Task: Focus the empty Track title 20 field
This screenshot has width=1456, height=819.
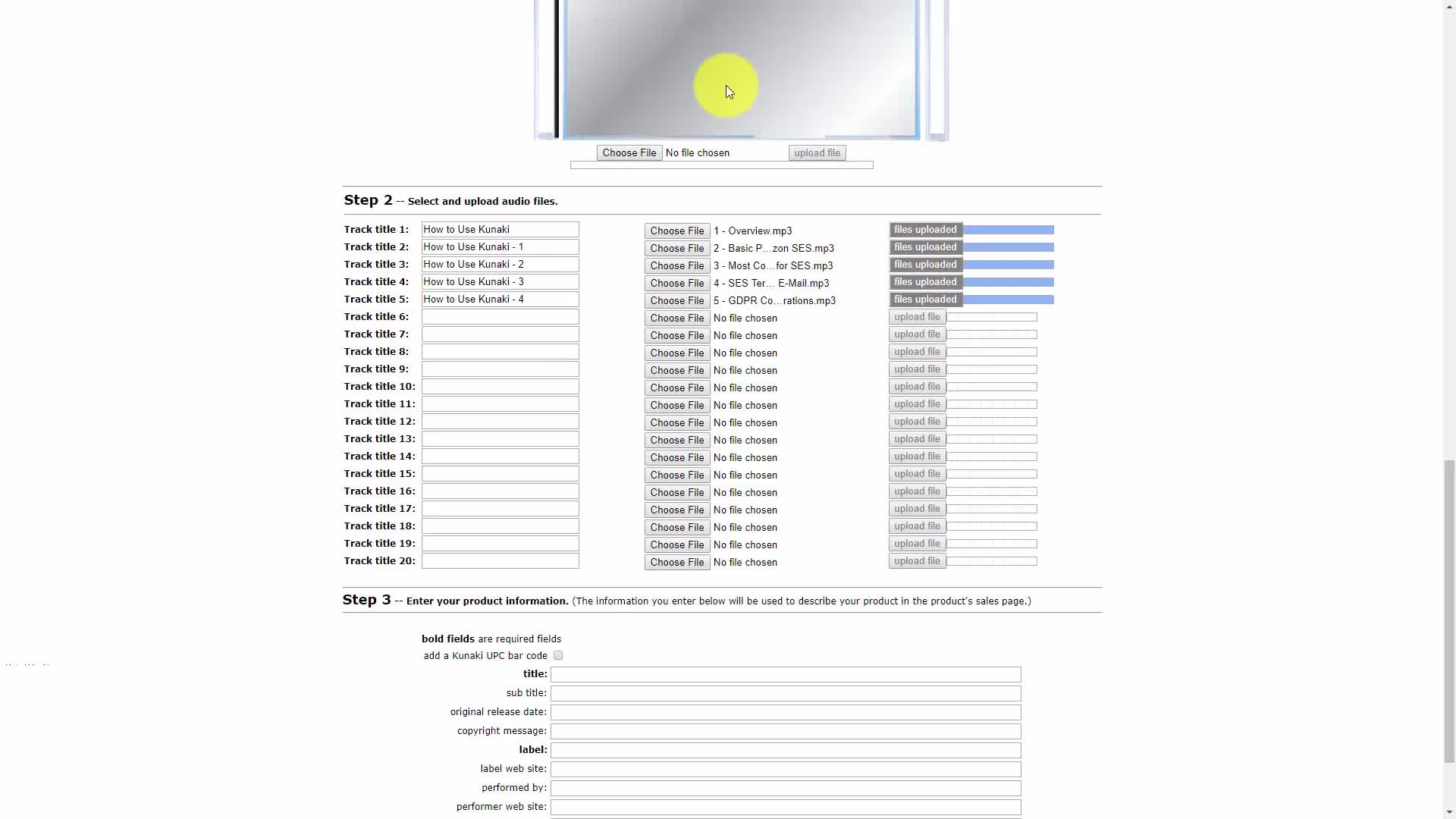Action: click(500, 560)
